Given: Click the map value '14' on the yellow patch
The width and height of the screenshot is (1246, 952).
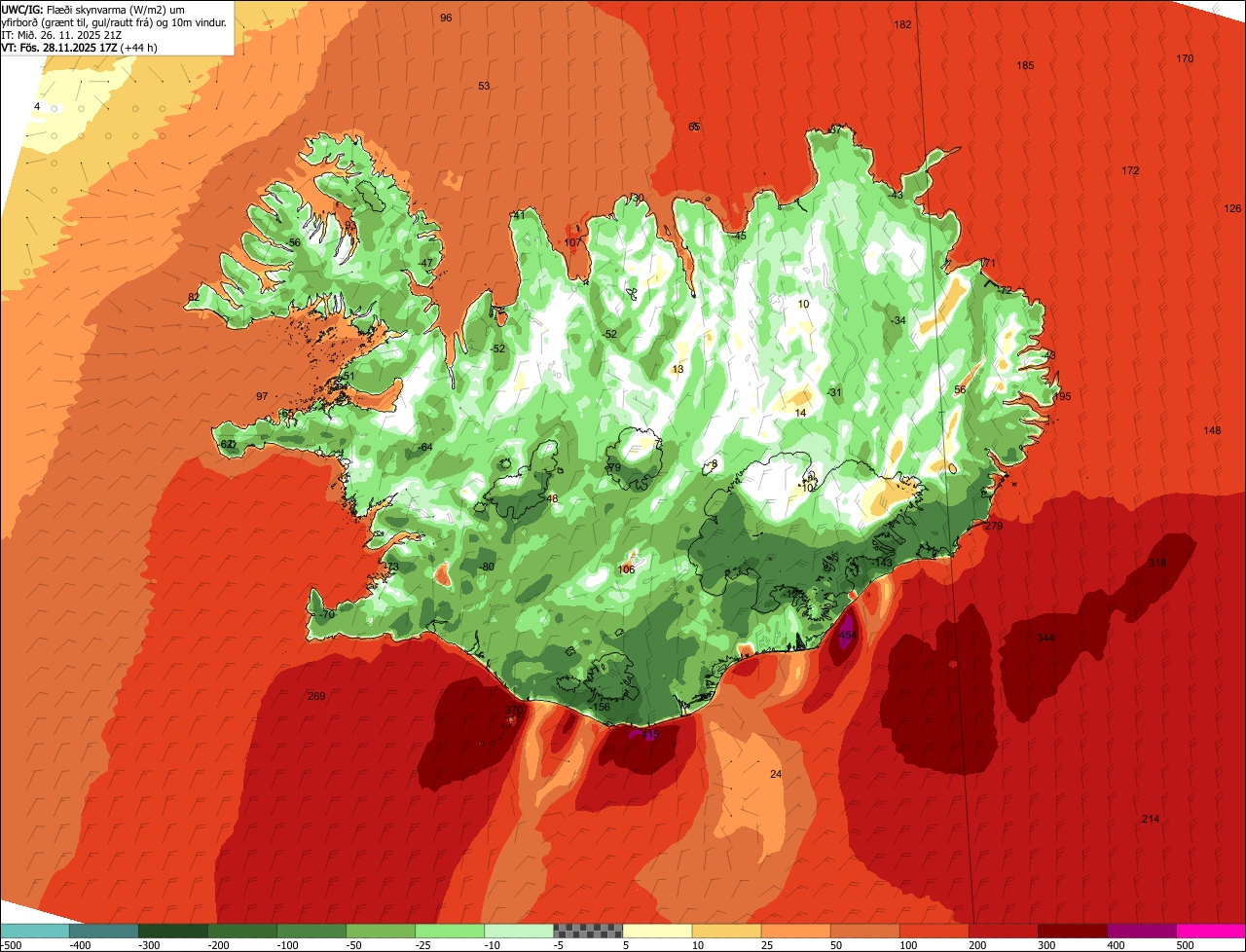Looking at the screenshot, I should tap(801, 413).
